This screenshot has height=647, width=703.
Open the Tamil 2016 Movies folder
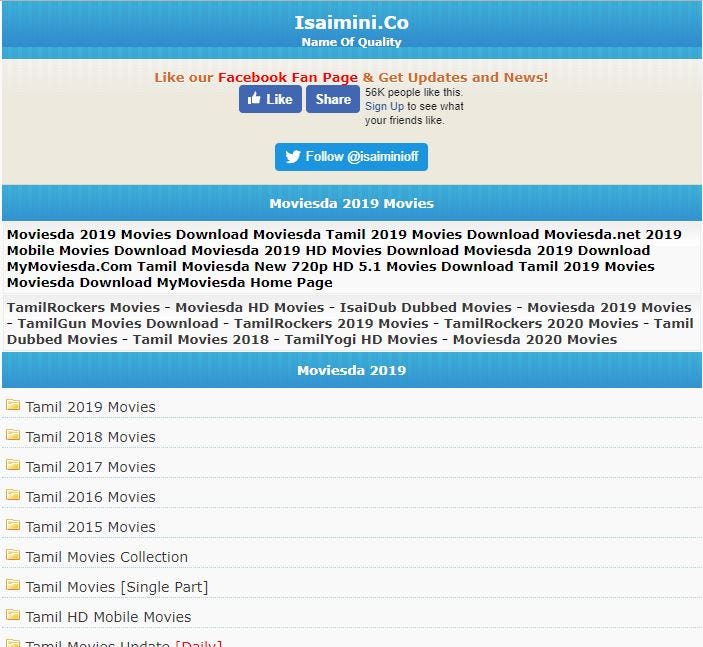[91, 497]
